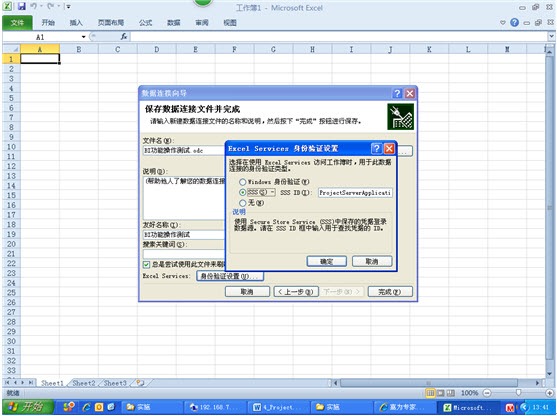Click the zoom in plus button

click(x=550, y=393)
